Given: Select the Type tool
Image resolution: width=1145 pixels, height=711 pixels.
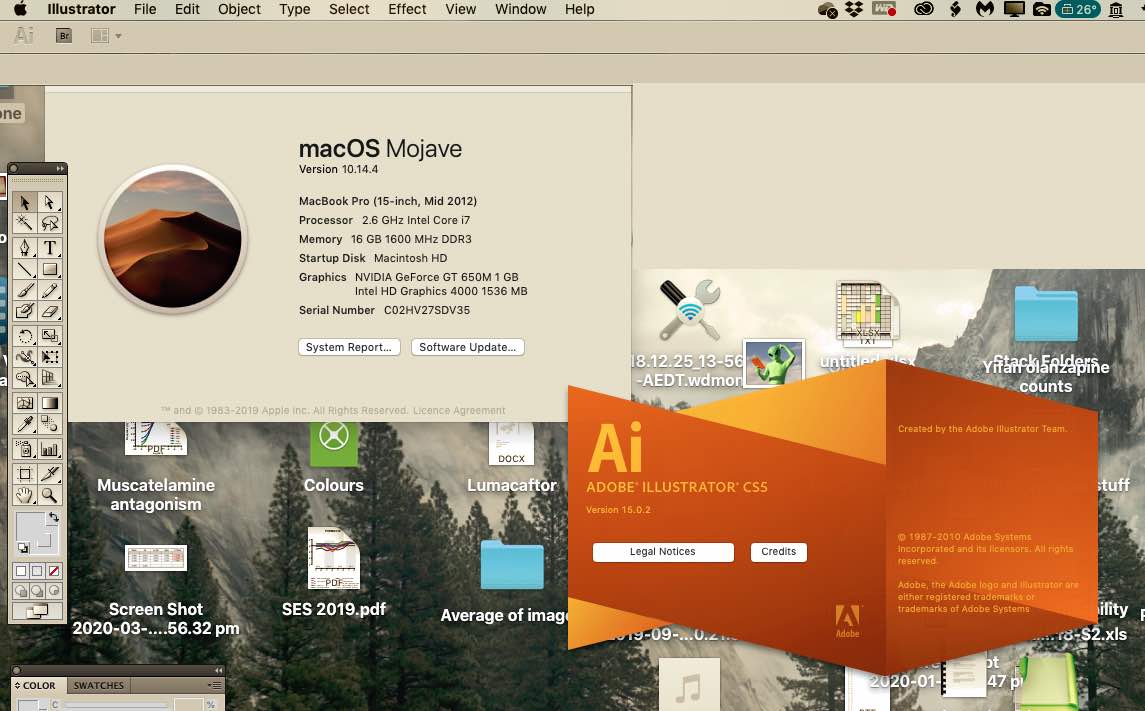Looking at the screenshot, I should point(50,248).
